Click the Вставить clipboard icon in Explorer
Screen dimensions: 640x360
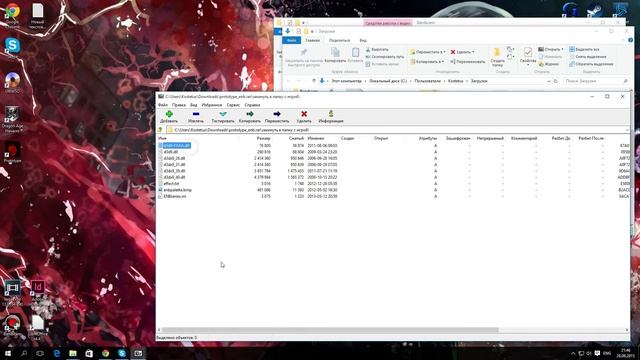tap(356, 52)
